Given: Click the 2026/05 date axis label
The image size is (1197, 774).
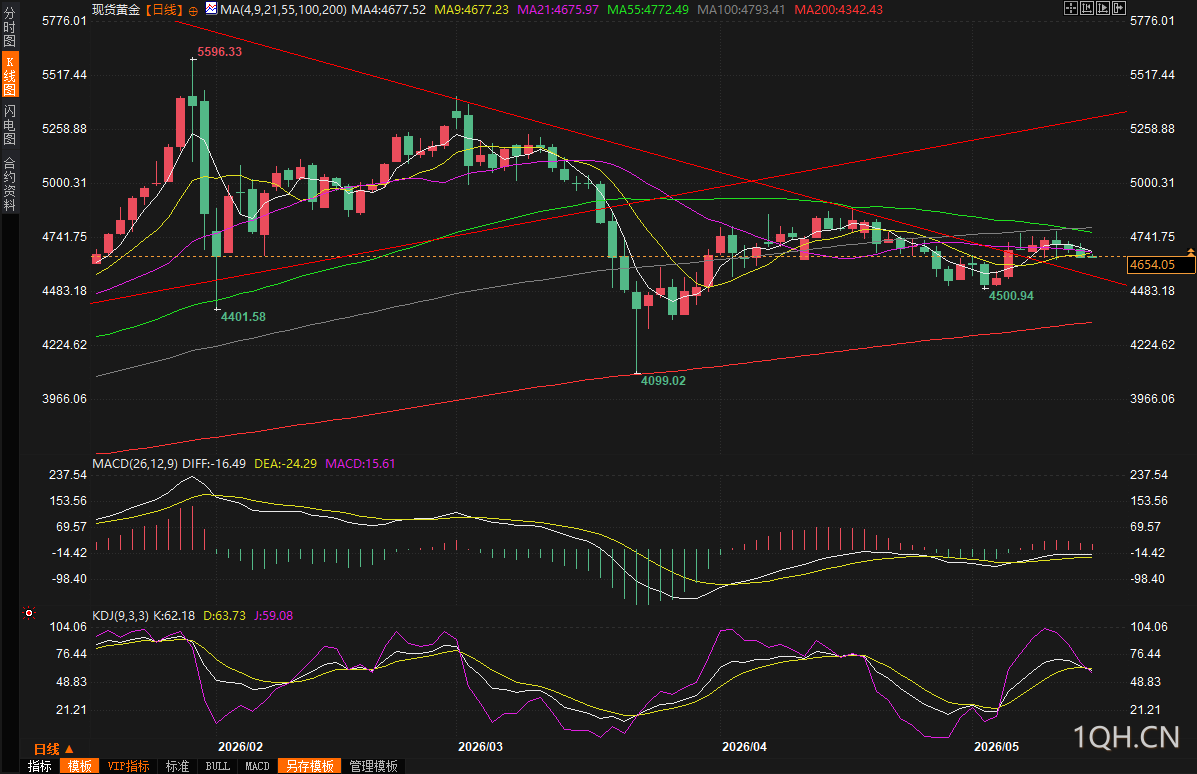Looking at the screenshot, I should pyautogui.click(x=996, y=747).
